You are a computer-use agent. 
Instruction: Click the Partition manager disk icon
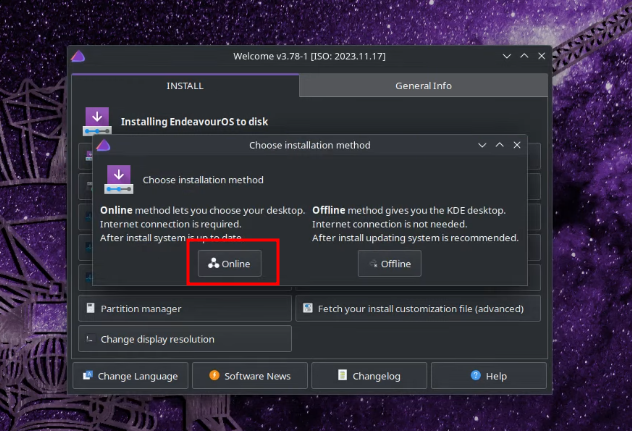pyautogui.click(x=91, y=308)
